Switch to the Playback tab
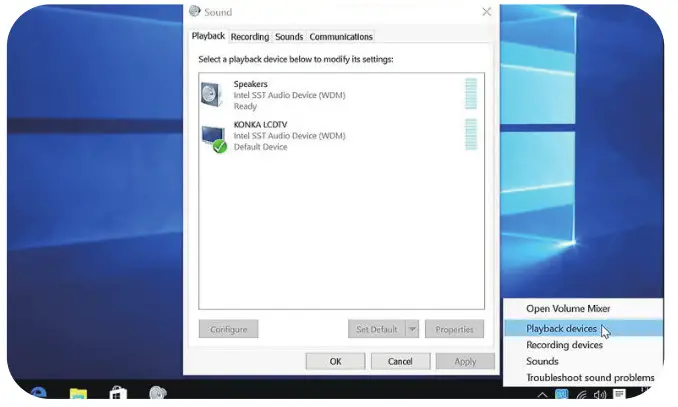678x407 pixels. pyautogui.click(x=208, y=36)
